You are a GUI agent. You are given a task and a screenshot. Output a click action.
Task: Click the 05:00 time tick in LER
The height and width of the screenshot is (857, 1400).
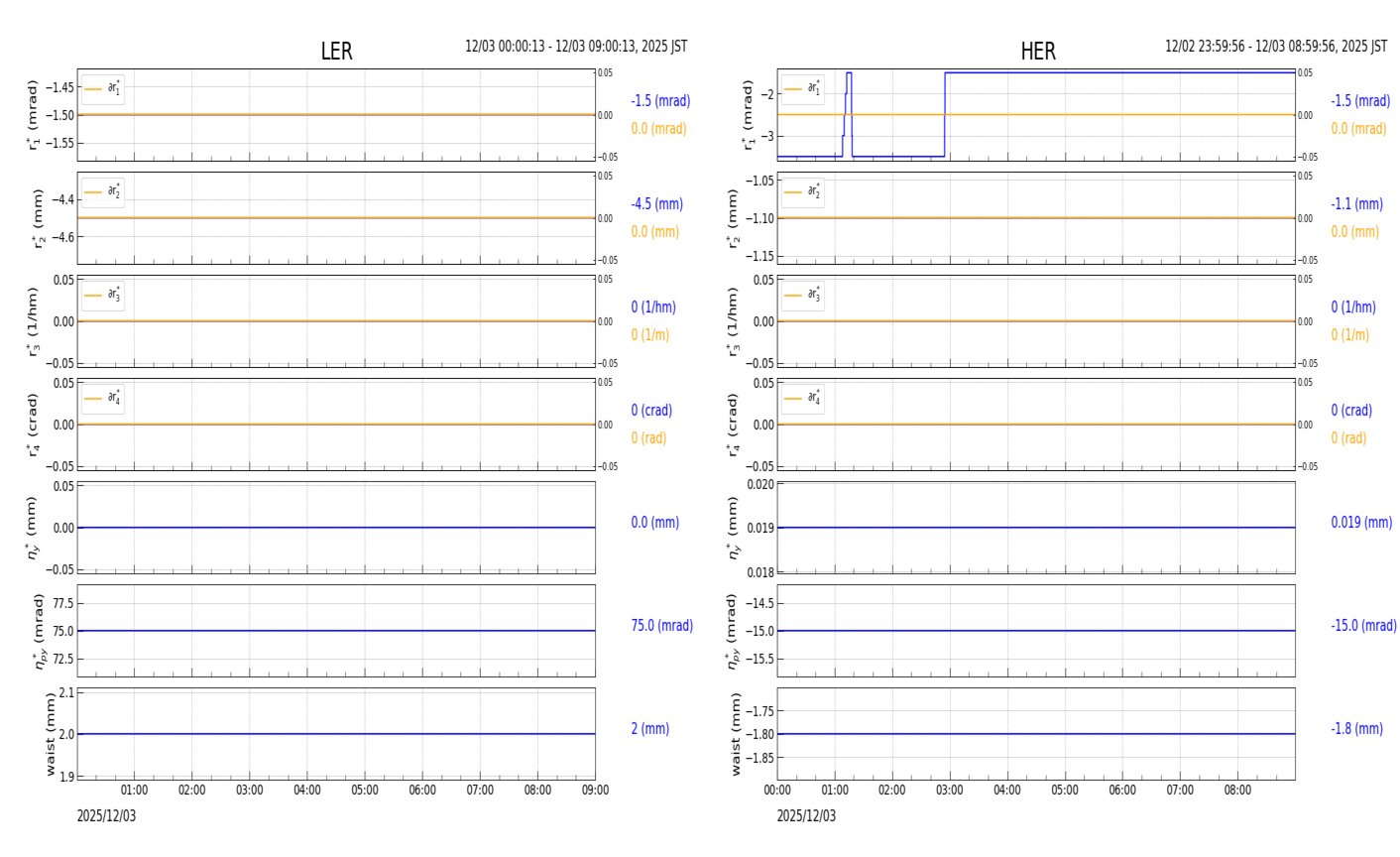[x=365, y=791]
